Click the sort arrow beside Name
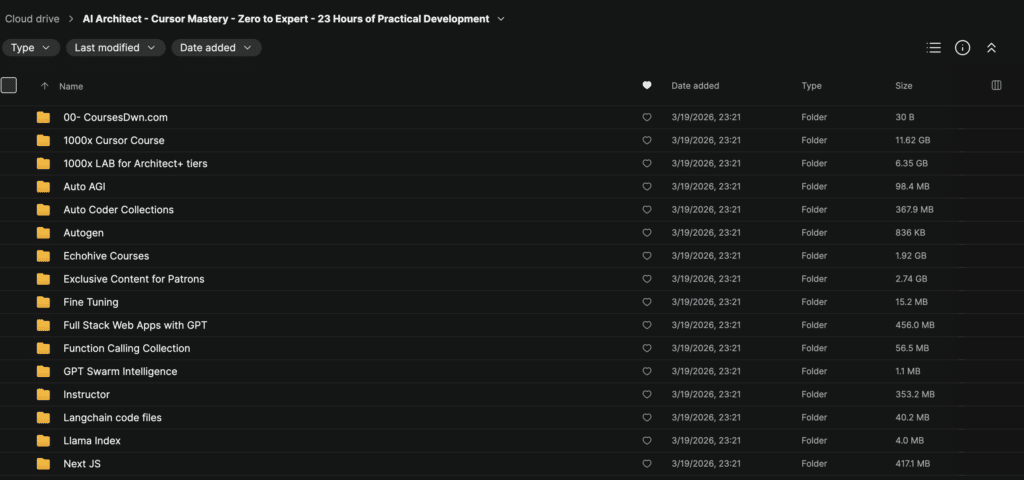Screen dimensions: 1024x480 point(44,86)
